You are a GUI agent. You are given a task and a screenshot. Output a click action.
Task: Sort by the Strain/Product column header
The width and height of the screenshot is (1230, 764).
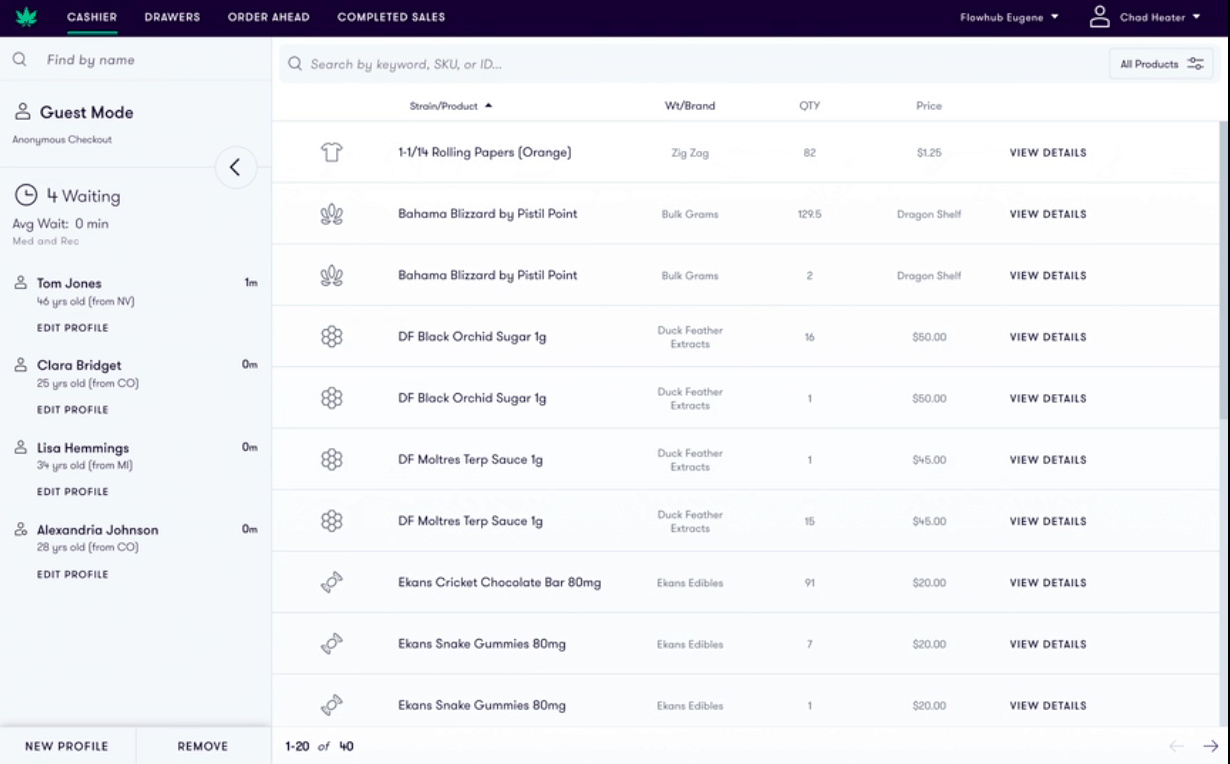[x=451, y=105]
